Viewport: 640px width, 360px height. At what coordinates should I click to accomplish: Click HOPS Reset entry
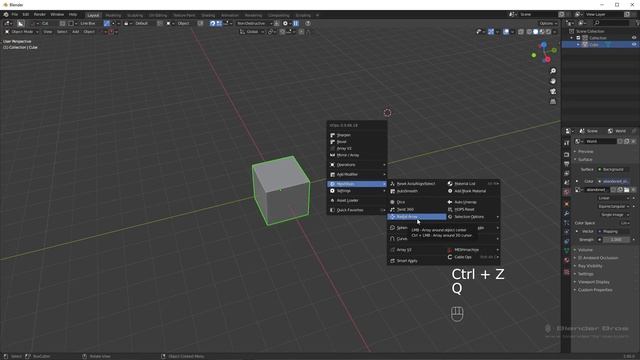click(473, 209)
